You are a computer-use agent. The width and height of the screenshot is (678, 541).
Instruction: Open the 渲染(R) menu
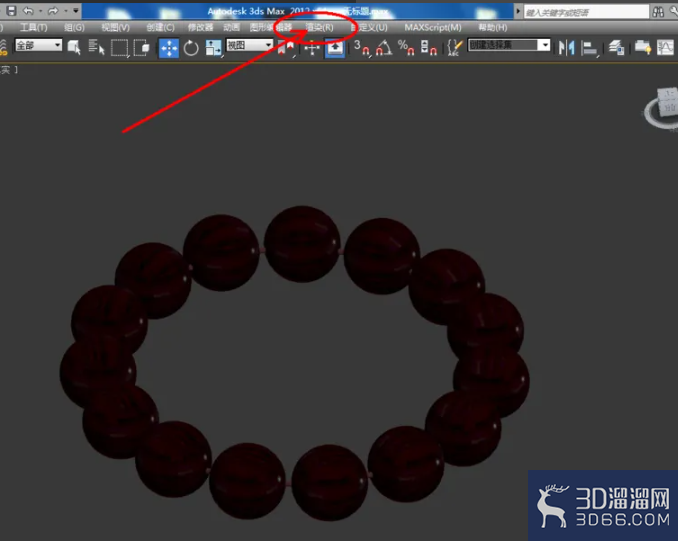click(x=320, y=28)
